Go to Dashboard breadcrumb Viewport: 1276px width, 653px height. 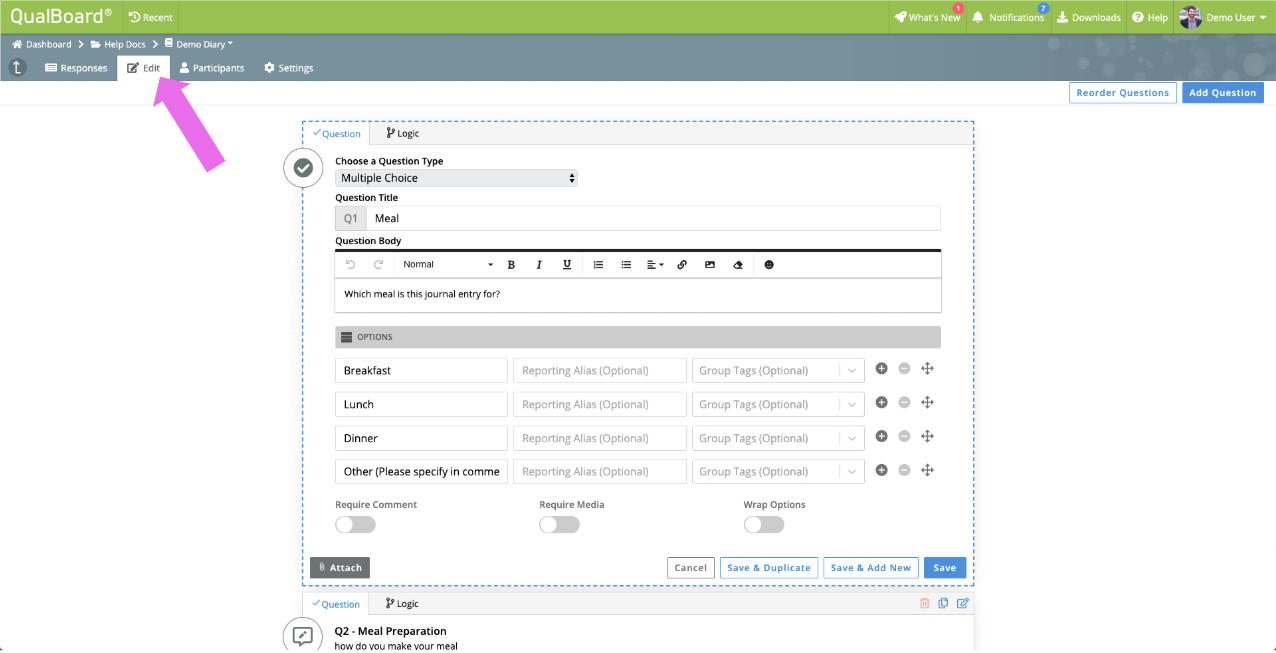(x=42, y=44)
